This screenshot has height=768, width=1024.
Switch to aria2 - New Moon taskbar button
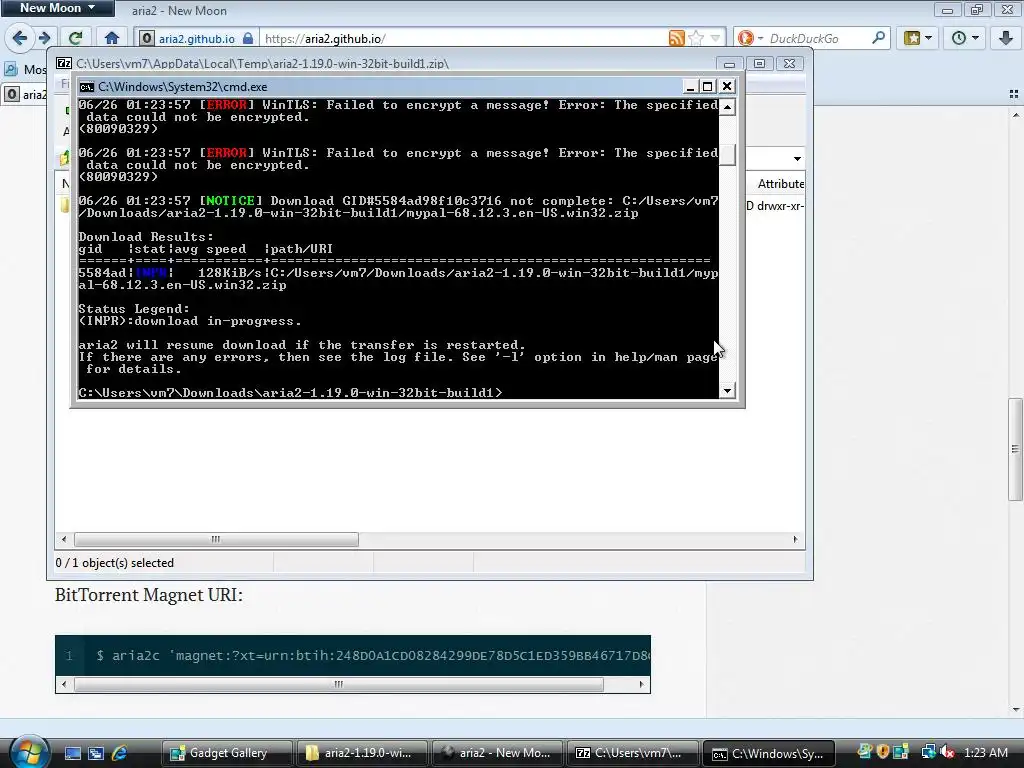(498, 753)
